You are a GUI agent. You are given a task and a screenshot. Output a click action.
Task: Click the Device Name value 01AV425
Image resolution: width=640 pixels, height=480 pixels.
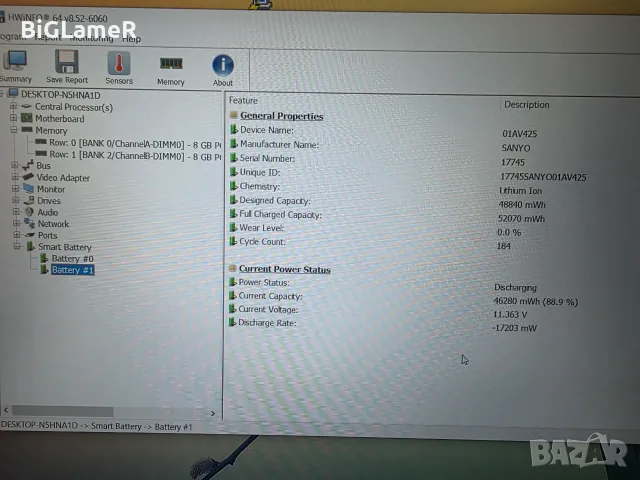(520, 134)
